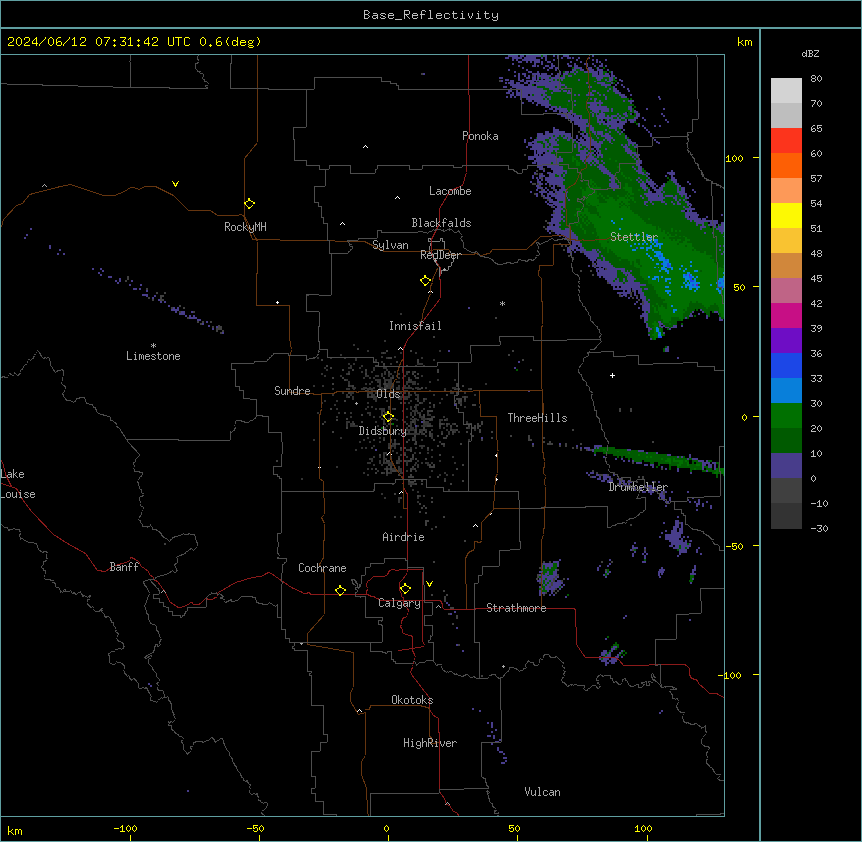Click the Lake Louise label
862x842 pixels.
pyautogui.click(x=18, y=484)
